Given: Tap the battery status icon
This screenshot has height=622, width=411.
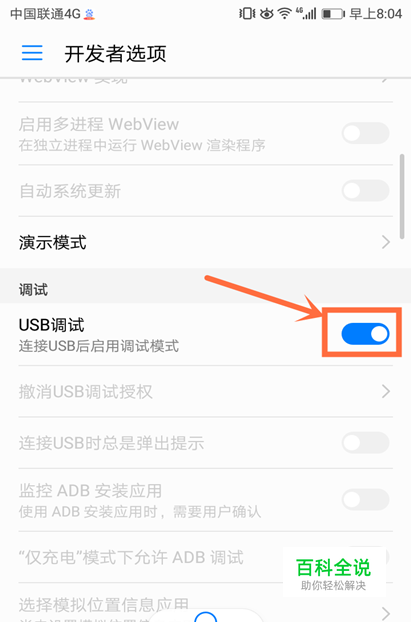Looking at the screenshot, I should (x=332, y=14).
